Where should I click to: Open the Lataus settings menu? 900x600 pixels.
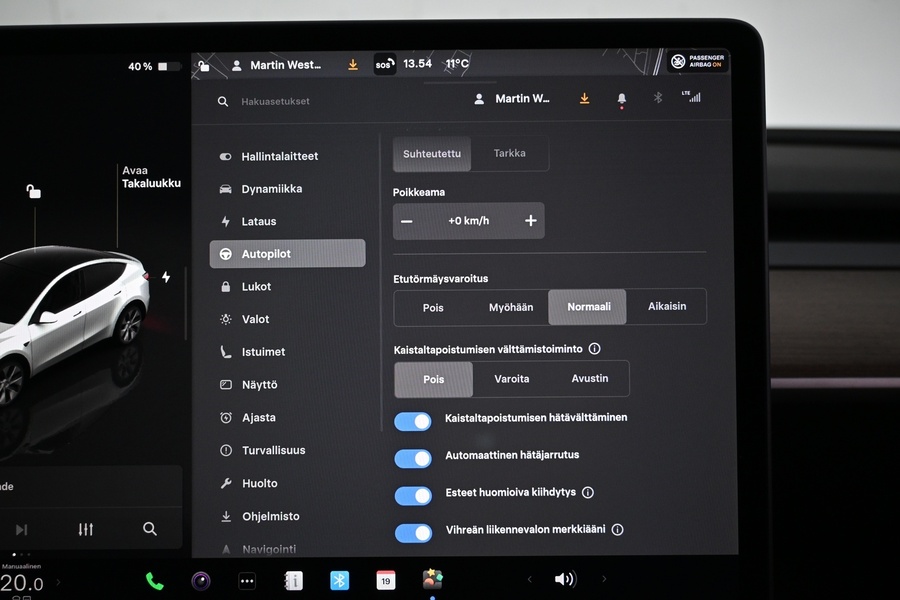tap(258, 221)
